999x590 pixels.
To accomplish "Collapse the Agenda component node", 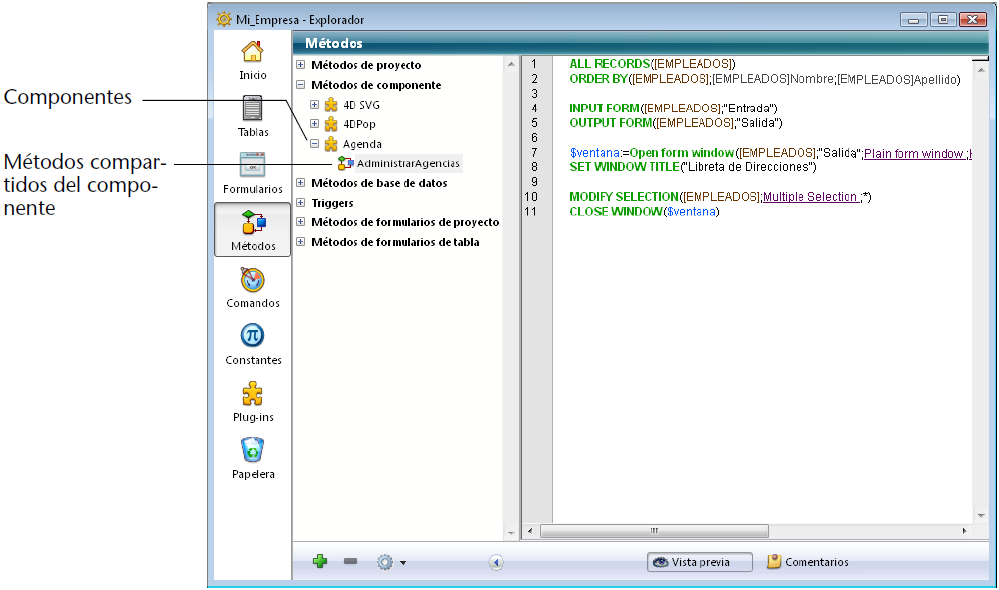I will click(x=315, y=144).
